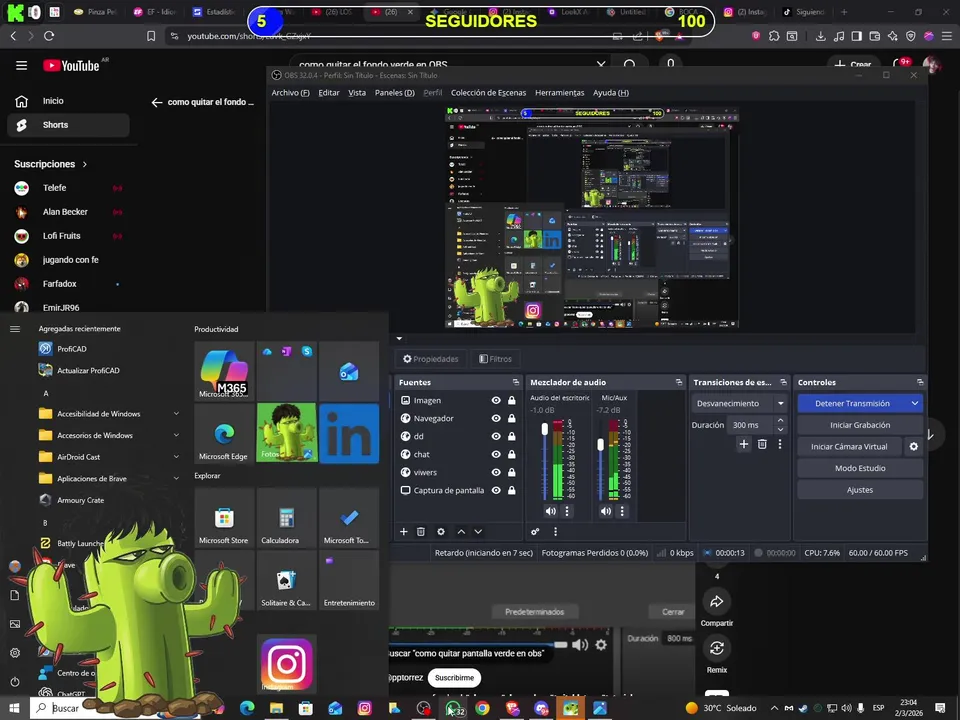Expand Accesibilidad de Windows folder
The width and height of the screenshot is (960, 720).
[176, 414]
